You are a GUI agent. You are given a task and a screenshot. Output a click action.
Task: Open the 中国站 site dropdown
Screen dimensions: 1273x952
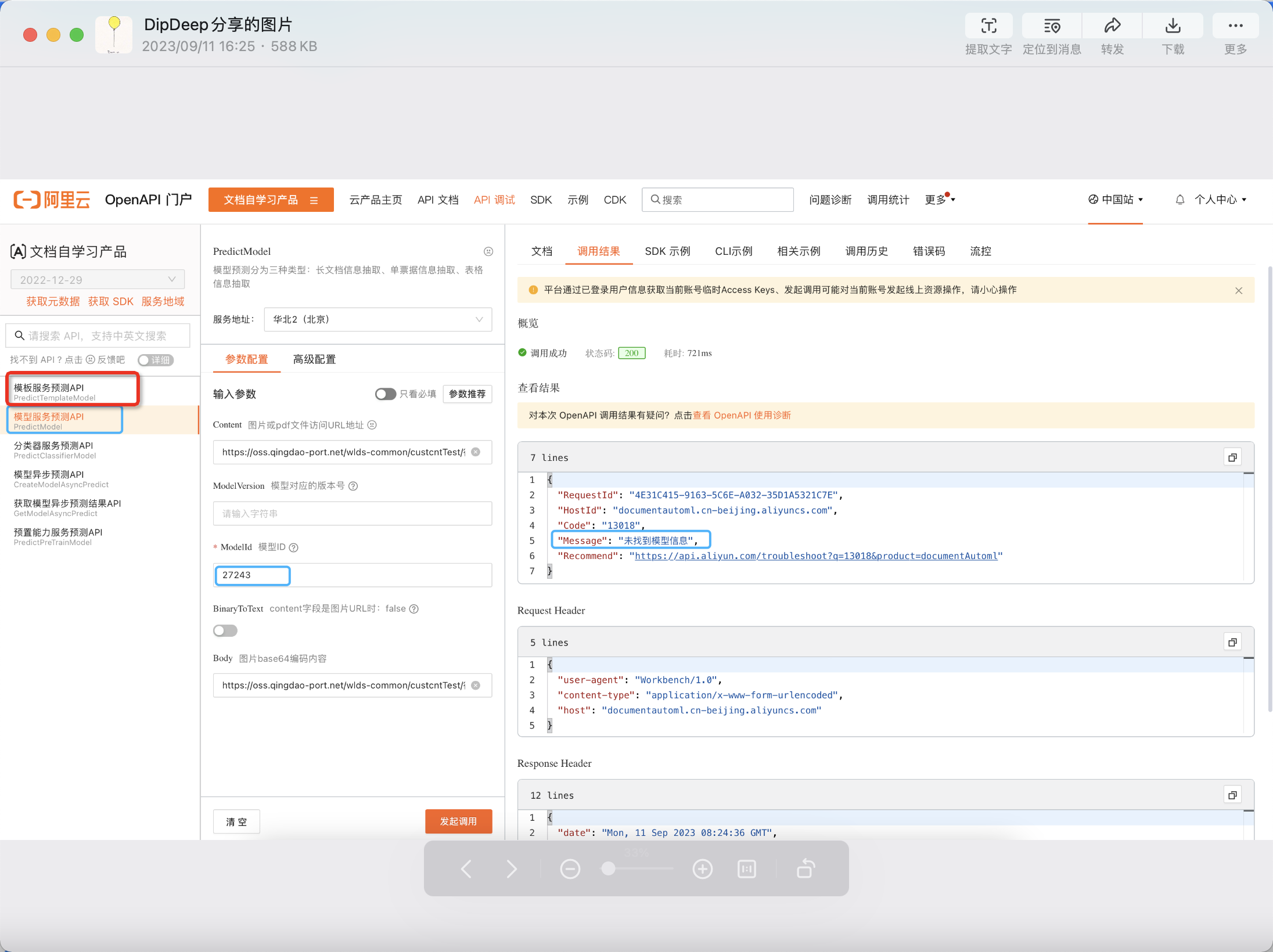point(1116,200)
